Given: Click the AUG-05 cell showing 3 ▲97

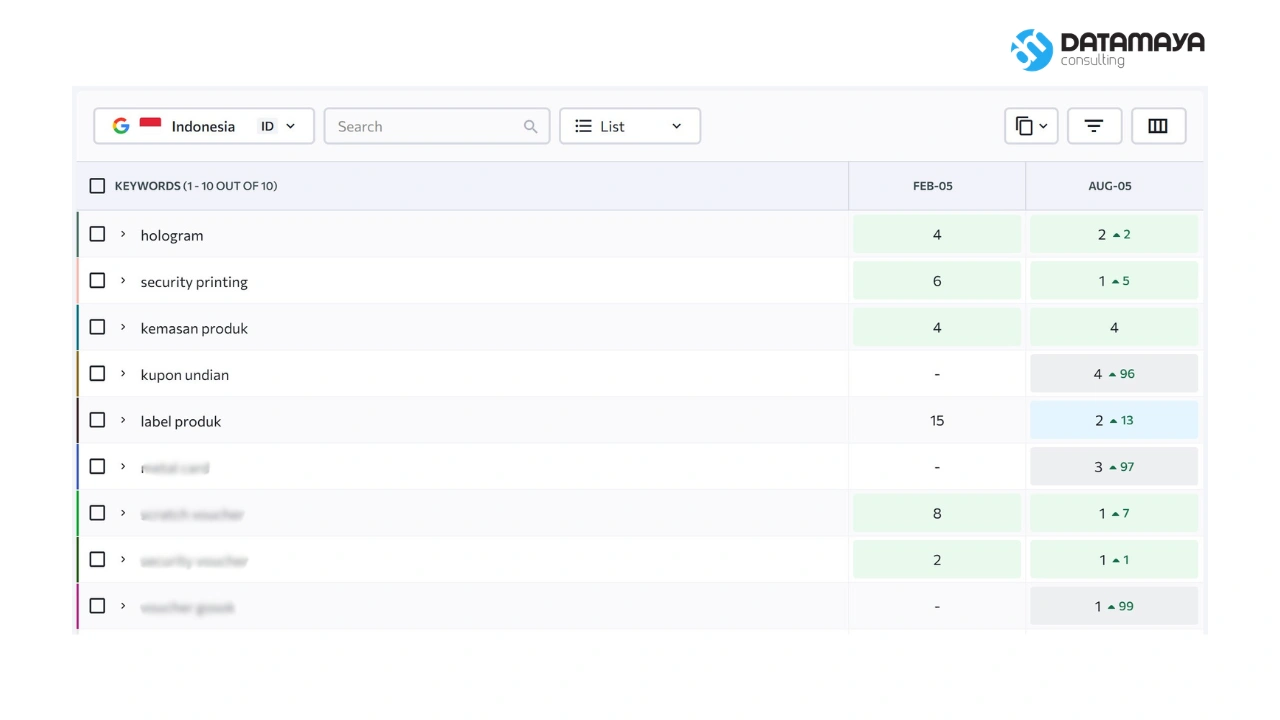Looking at the screenshot, I should point(1114,467).
